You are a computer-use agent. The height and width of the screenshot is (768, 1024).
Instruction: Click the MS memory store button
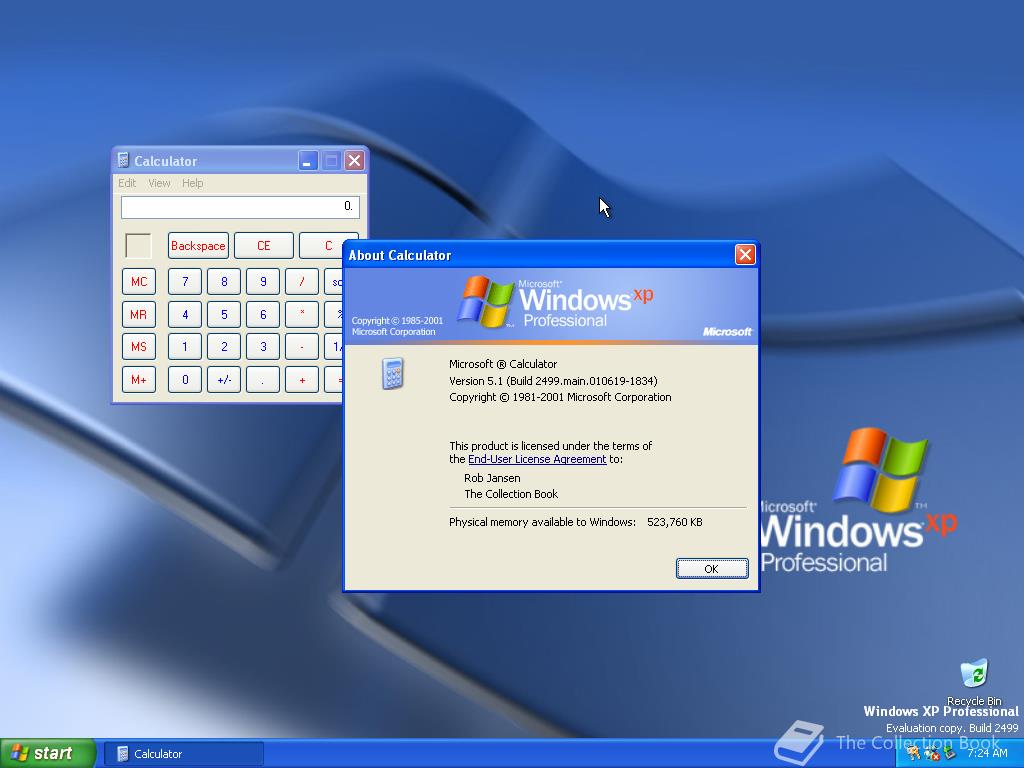pos(138,347)
